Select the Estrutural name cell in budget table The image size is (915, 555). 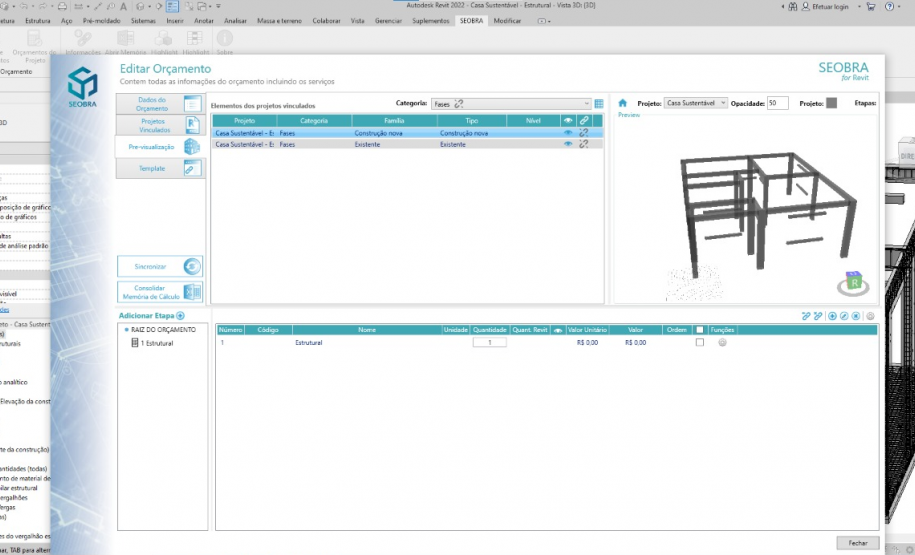point(309,343)
